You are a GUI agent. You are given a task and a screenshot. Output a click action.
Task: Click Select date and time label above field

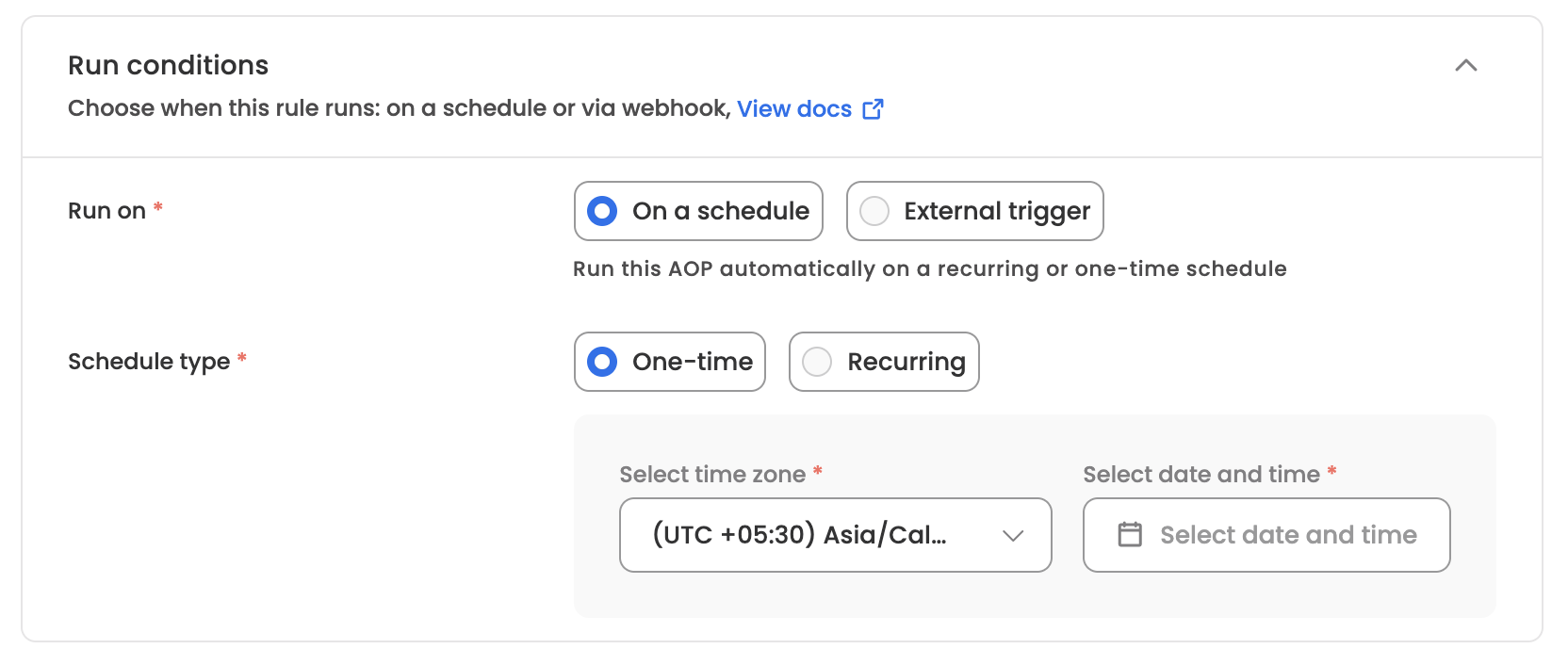click(1201, 475)
